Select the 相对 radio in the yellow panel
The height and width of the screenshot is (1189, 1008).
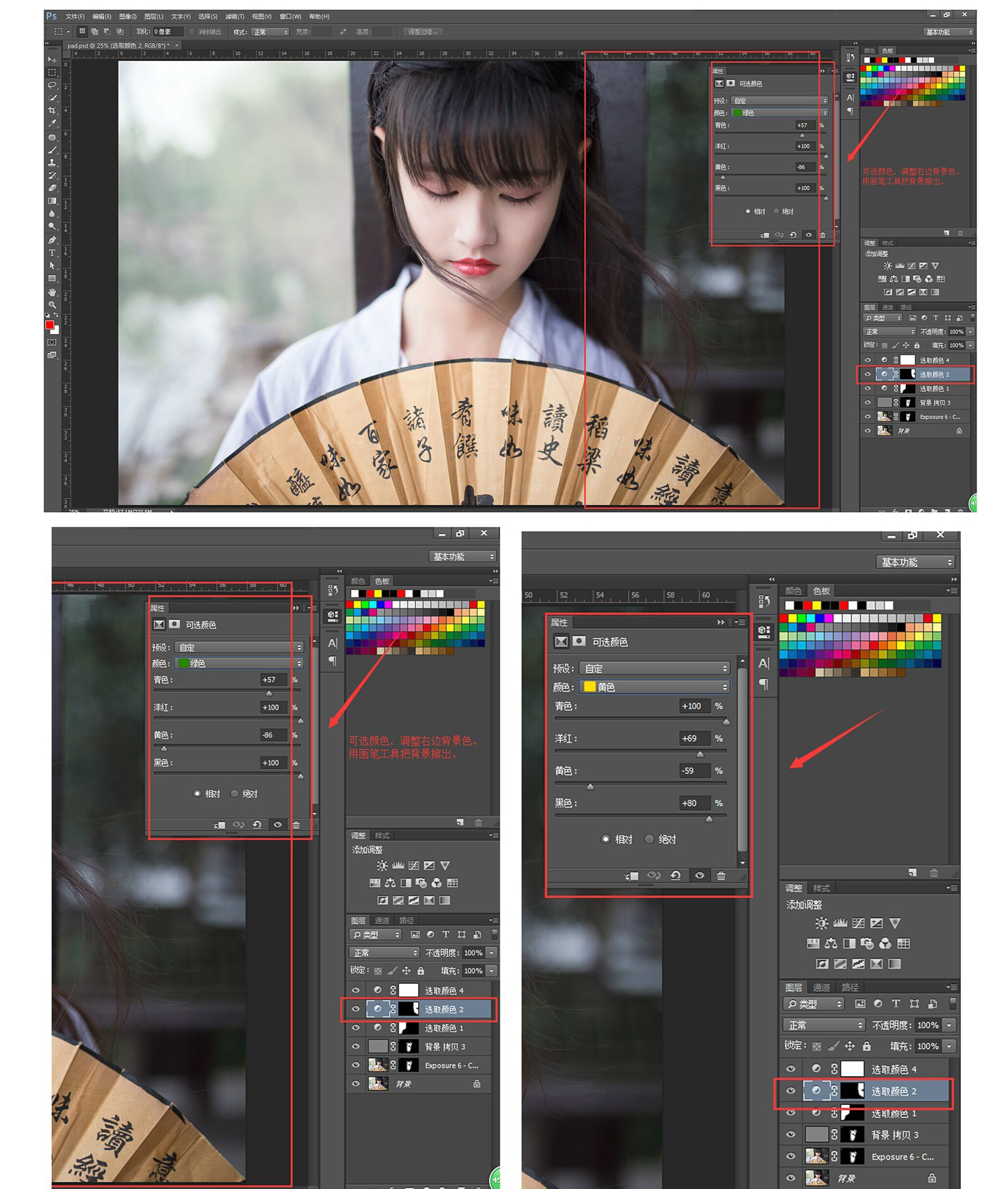pos(605,839)
